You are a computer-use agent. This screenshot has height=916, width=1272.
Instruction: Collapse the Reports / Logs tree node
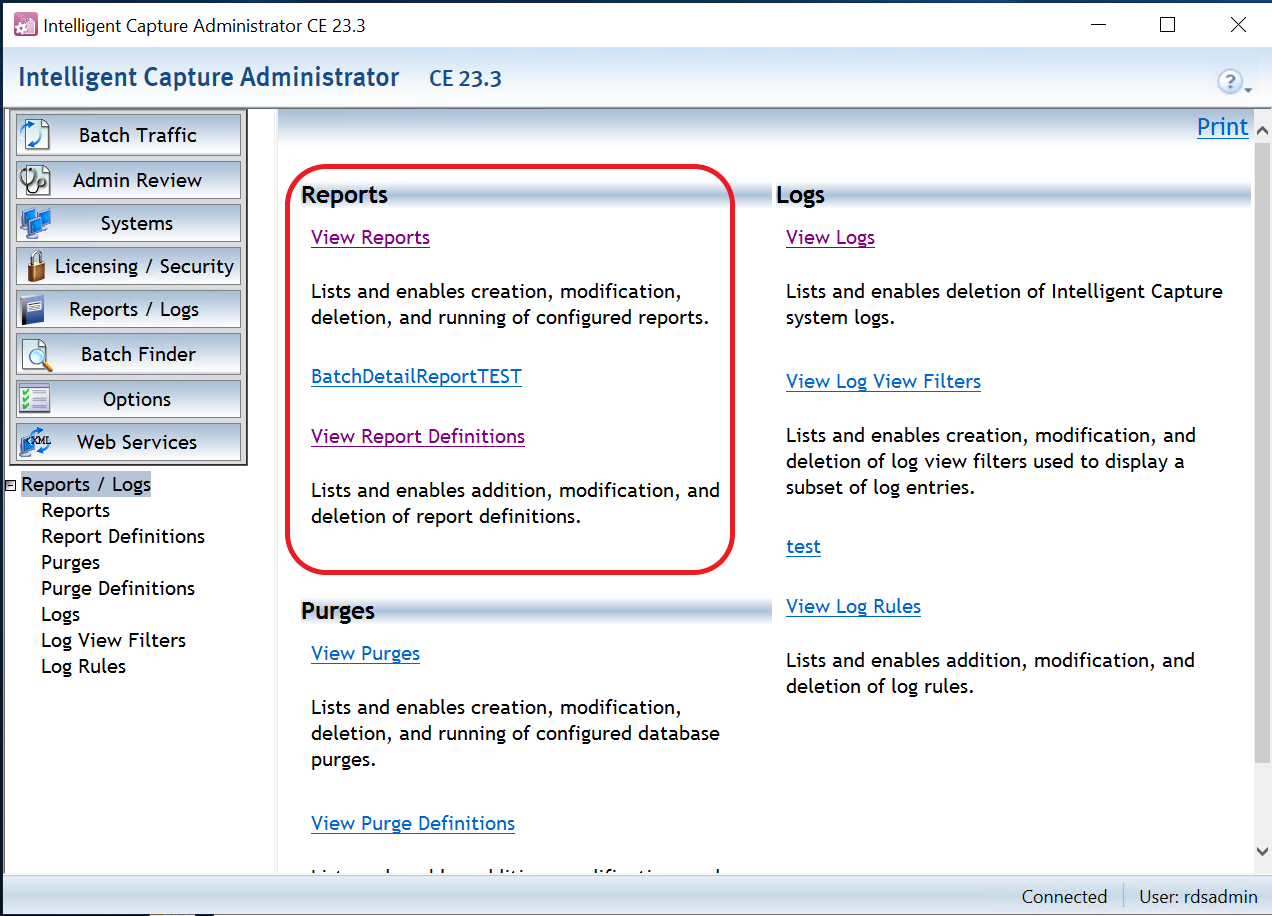pyautogui.click(x=11, y=485)
